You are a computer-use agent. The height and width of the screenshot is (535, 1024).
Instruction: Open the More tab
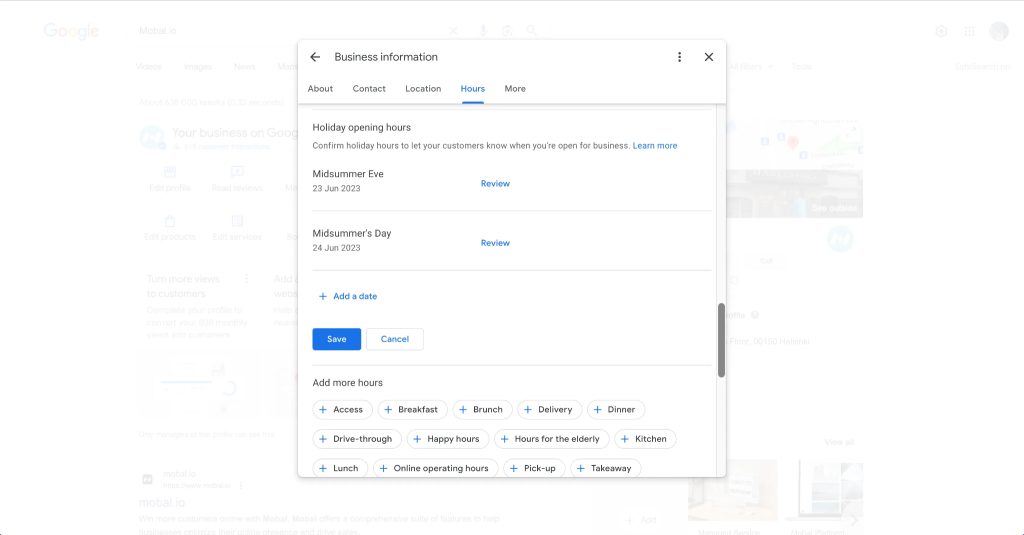[x=515, y=89]
